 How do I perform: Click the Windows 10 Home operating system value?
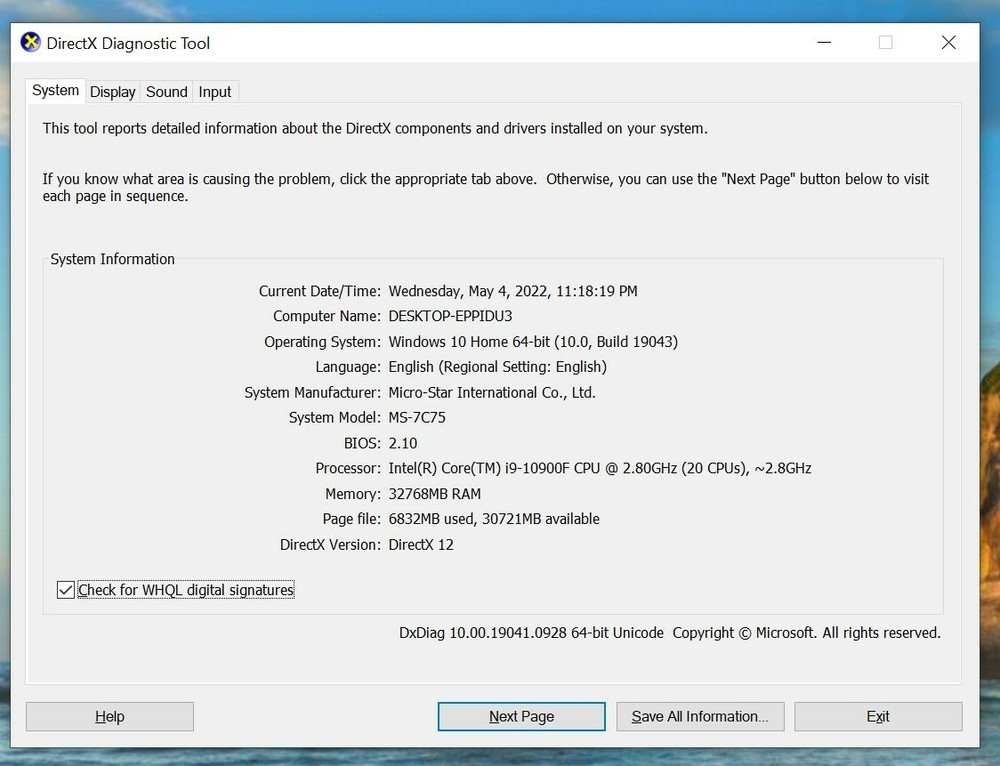(532, 342)
